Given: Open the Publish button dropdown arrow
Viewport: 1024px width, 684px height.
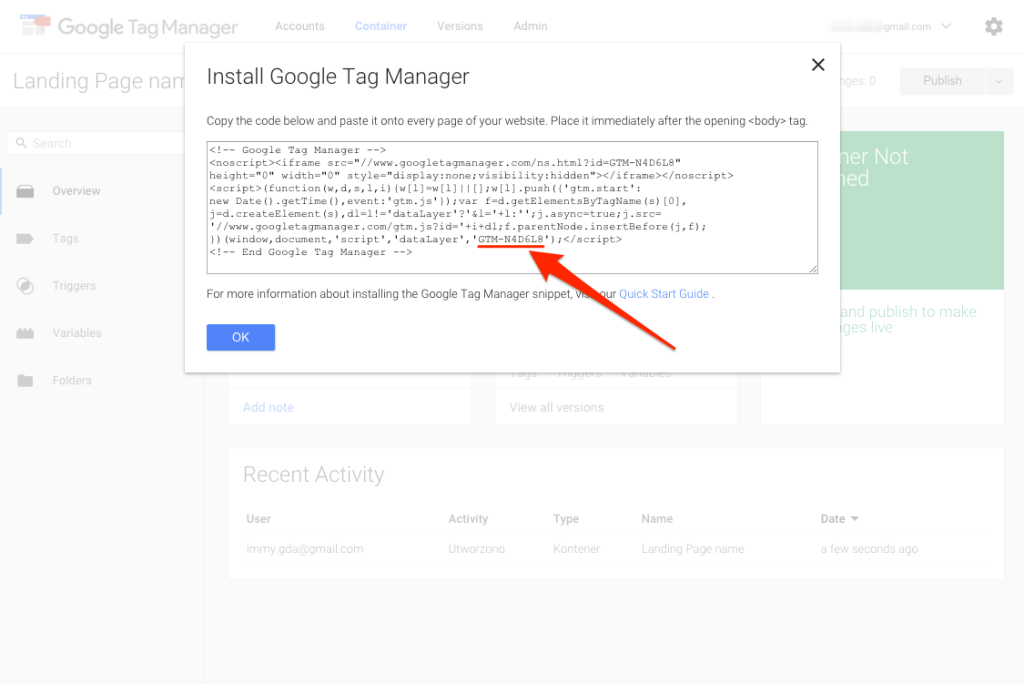Looking at the screenshot, I should 999,81.
